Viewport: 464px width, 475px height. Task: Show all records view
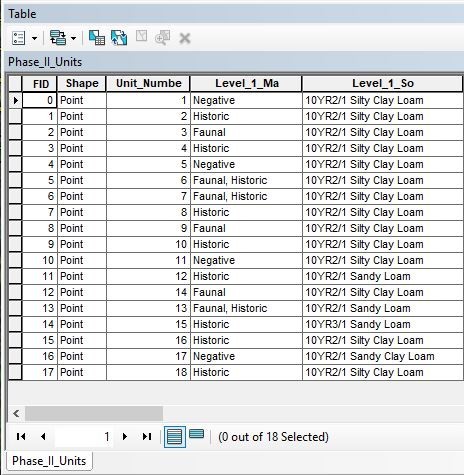click(175, 437)
